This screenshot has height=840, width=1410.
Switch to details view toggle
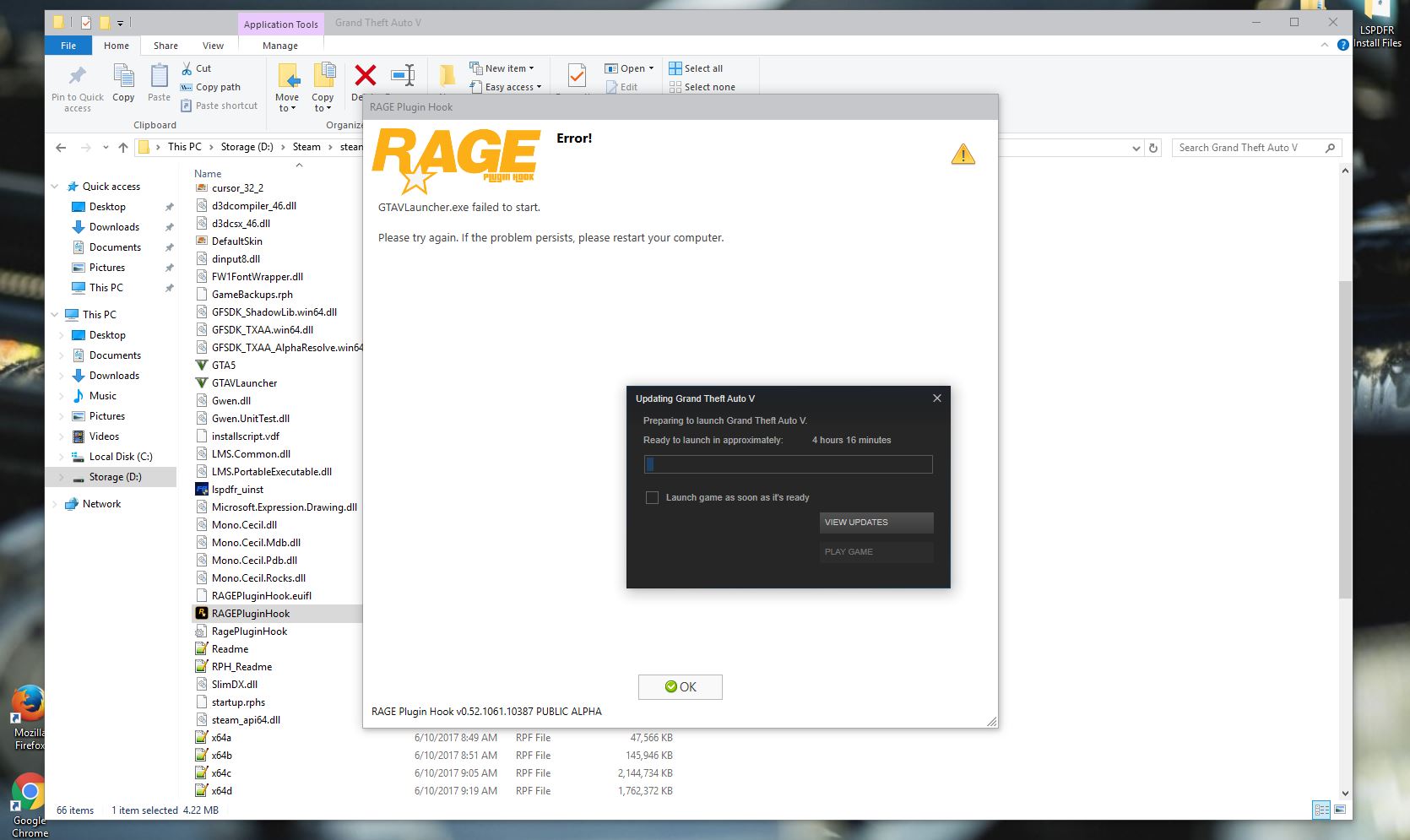(1321, 810)
